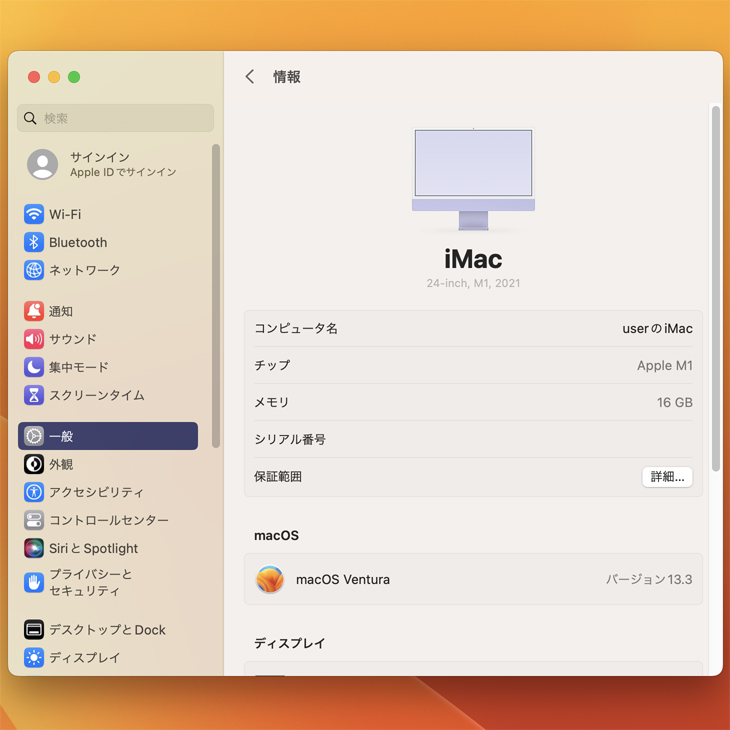Click the Siri と Spotlight icon
Image resolution: width=730 pixels, height=730 pixels.
pos(34,548)
